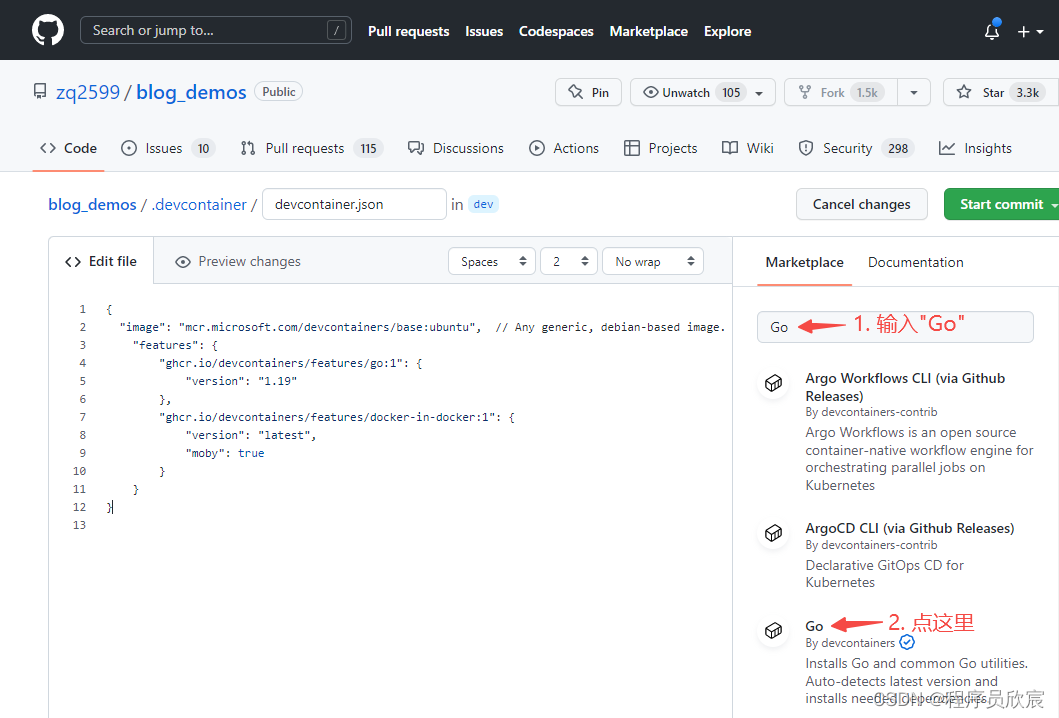Viewport: 1059px width, 718px height.
Task: Click the Fork count 1.5k
Action: (867, 93)
